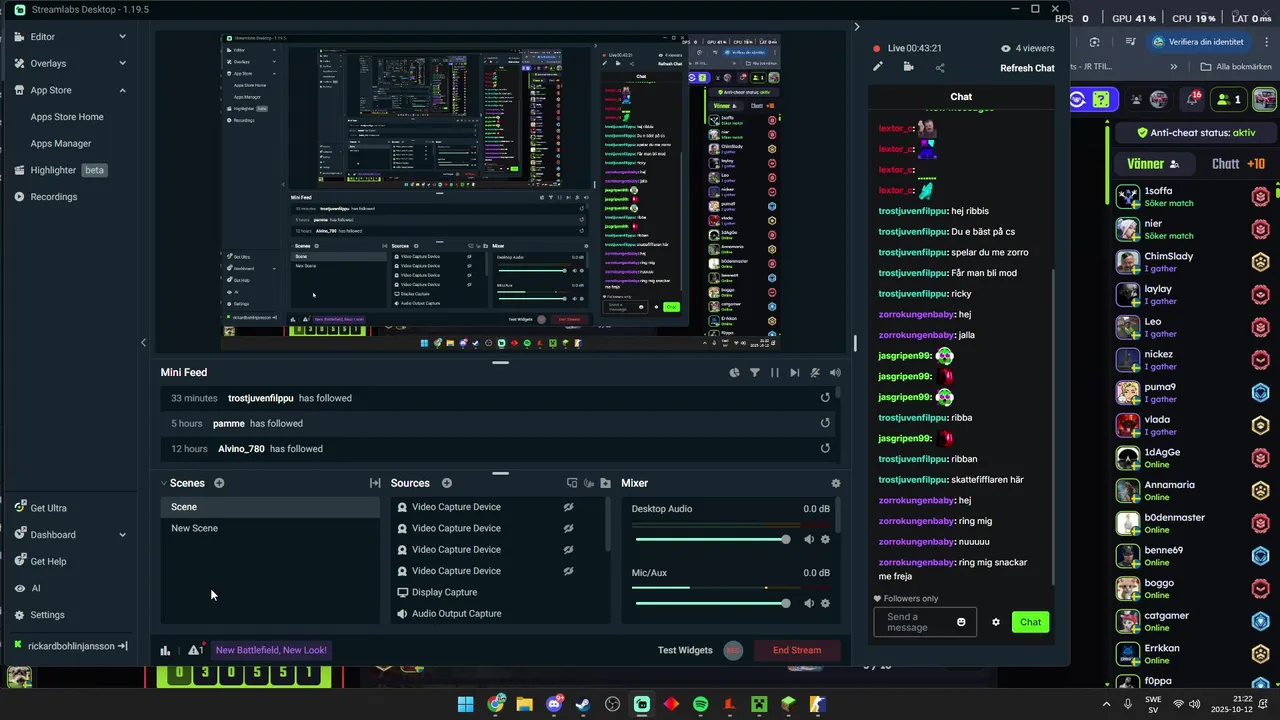This screenshot has height=720, width=1280.
Task: Open performance stats bar chart icon
Action: click(165, 650)
